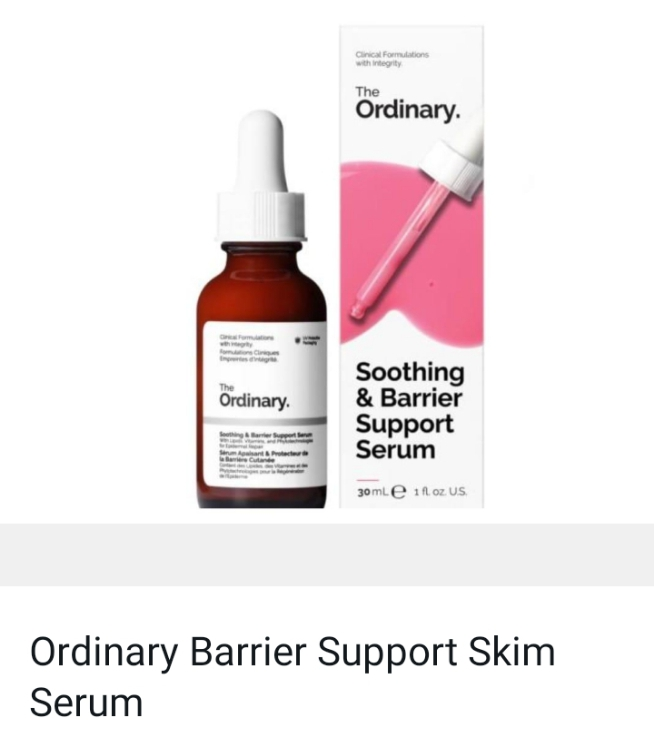
Task: Click the gray divider bar below image
Action: coord(327,554)
